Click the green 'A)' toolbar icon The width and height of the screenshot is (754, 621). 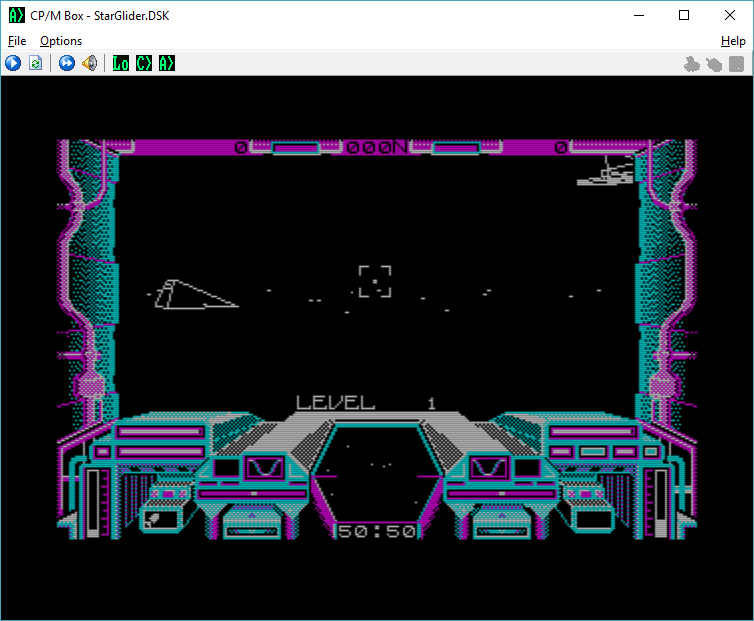[x=167, y=63]
